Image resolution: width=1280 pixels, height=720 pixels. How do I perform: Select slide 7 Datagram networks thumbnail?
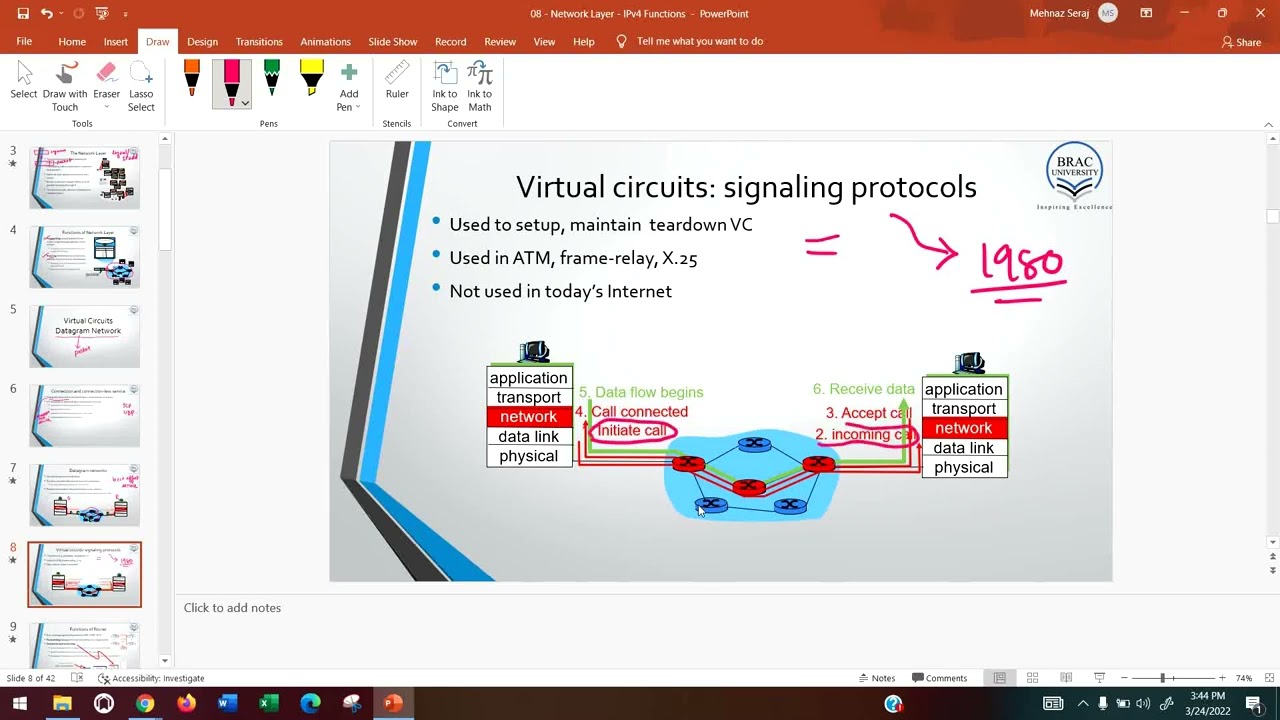[85, 495]
